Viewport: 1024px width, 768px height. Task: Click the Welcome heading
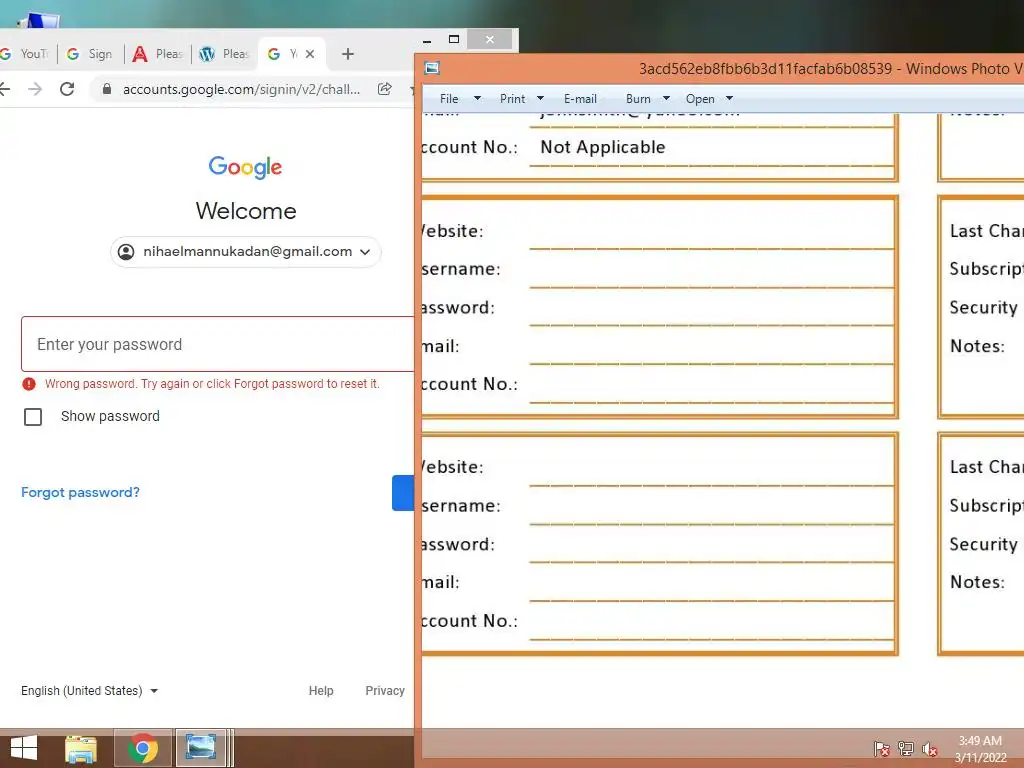coord(246,211)
